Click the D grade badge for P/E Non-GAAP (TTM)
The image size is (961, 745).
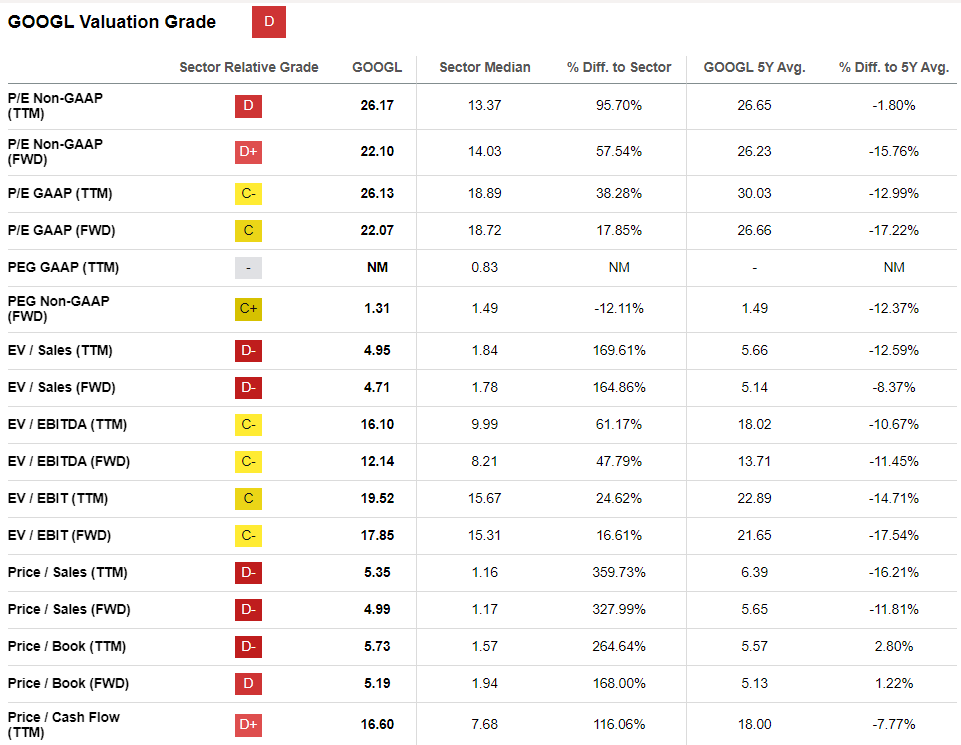(x=249, y=106)
